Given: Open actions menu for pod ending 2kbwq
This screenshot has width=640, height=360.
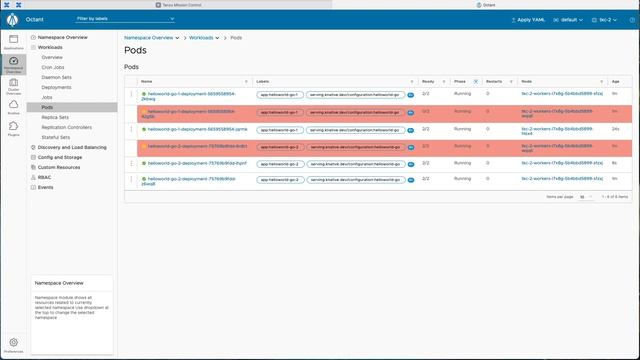Looking at the screenshot, I should (131, 94).
